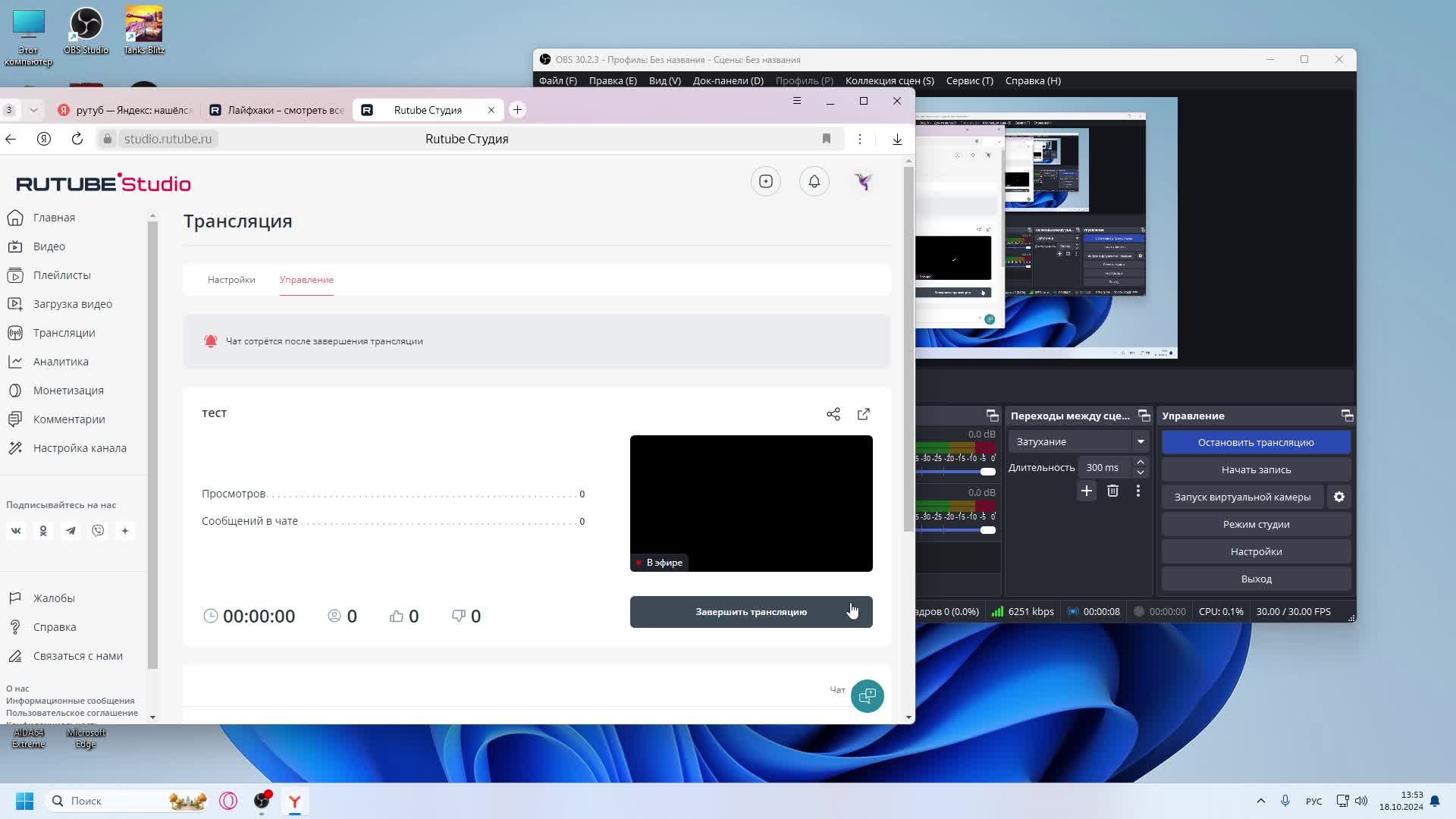
Task: Delete the transition in OBS
Action: point(1112,491)
